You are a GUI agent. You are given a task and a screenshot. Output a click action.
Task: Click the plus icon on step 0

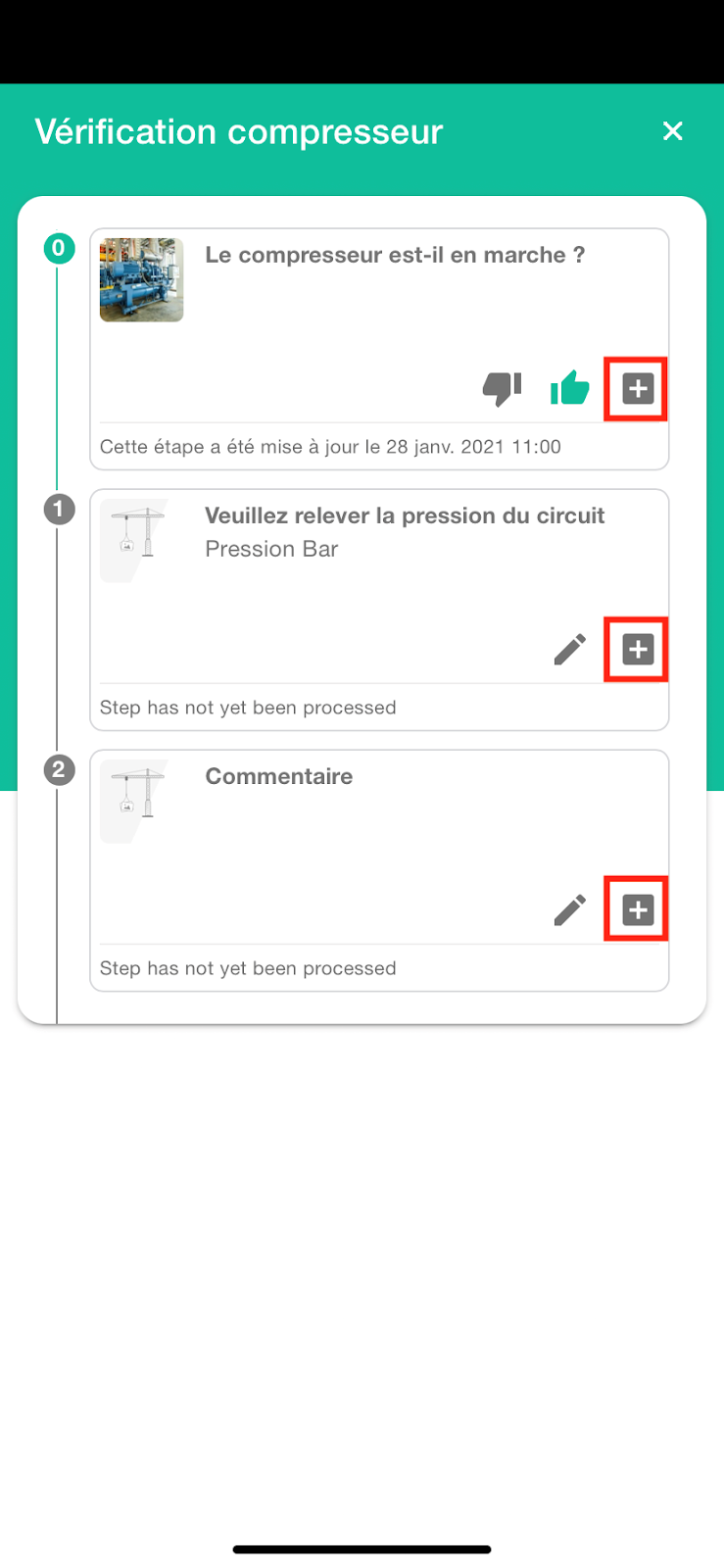click(x=636, y=388)
